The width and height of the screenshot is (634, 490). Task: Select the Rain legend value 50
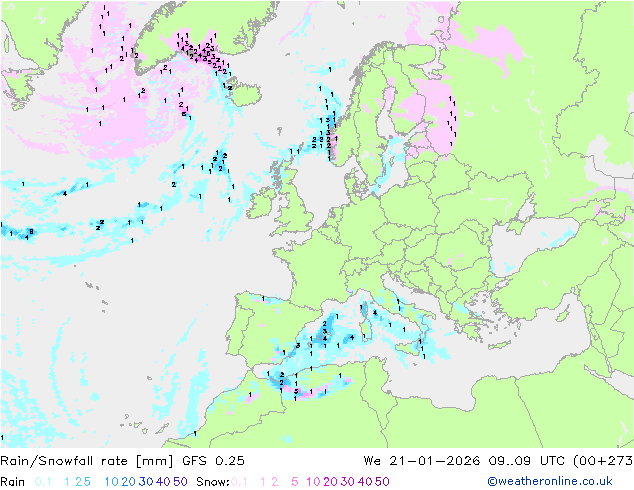tap(180, 482)
